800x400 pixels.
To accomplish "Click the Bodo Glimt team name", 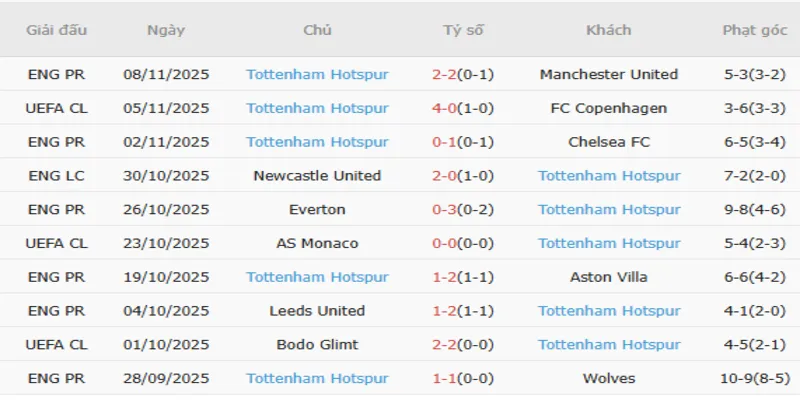I will click(317, 345).
